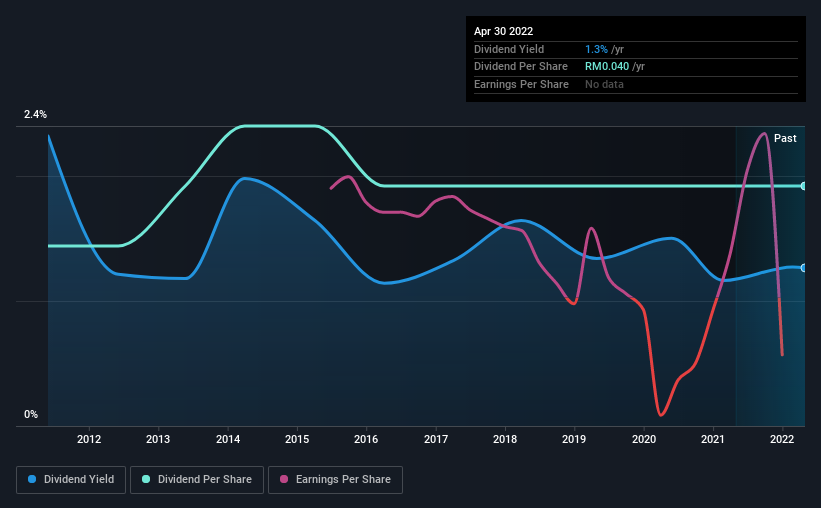Select the 2014 label on the x-axis
This screenshot has height=508, width=821.
click(228, 439)
